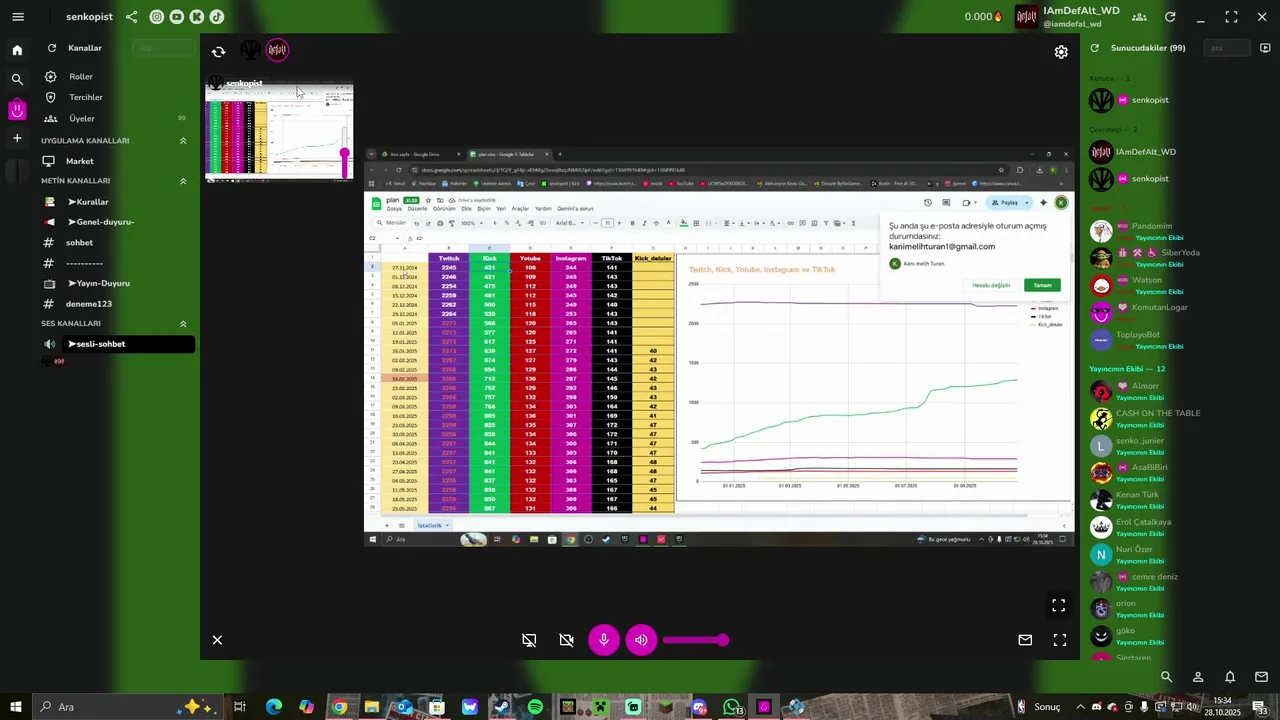
Task: Refresh the Sunucudakiler member list
Action: tap(1095, 48)
